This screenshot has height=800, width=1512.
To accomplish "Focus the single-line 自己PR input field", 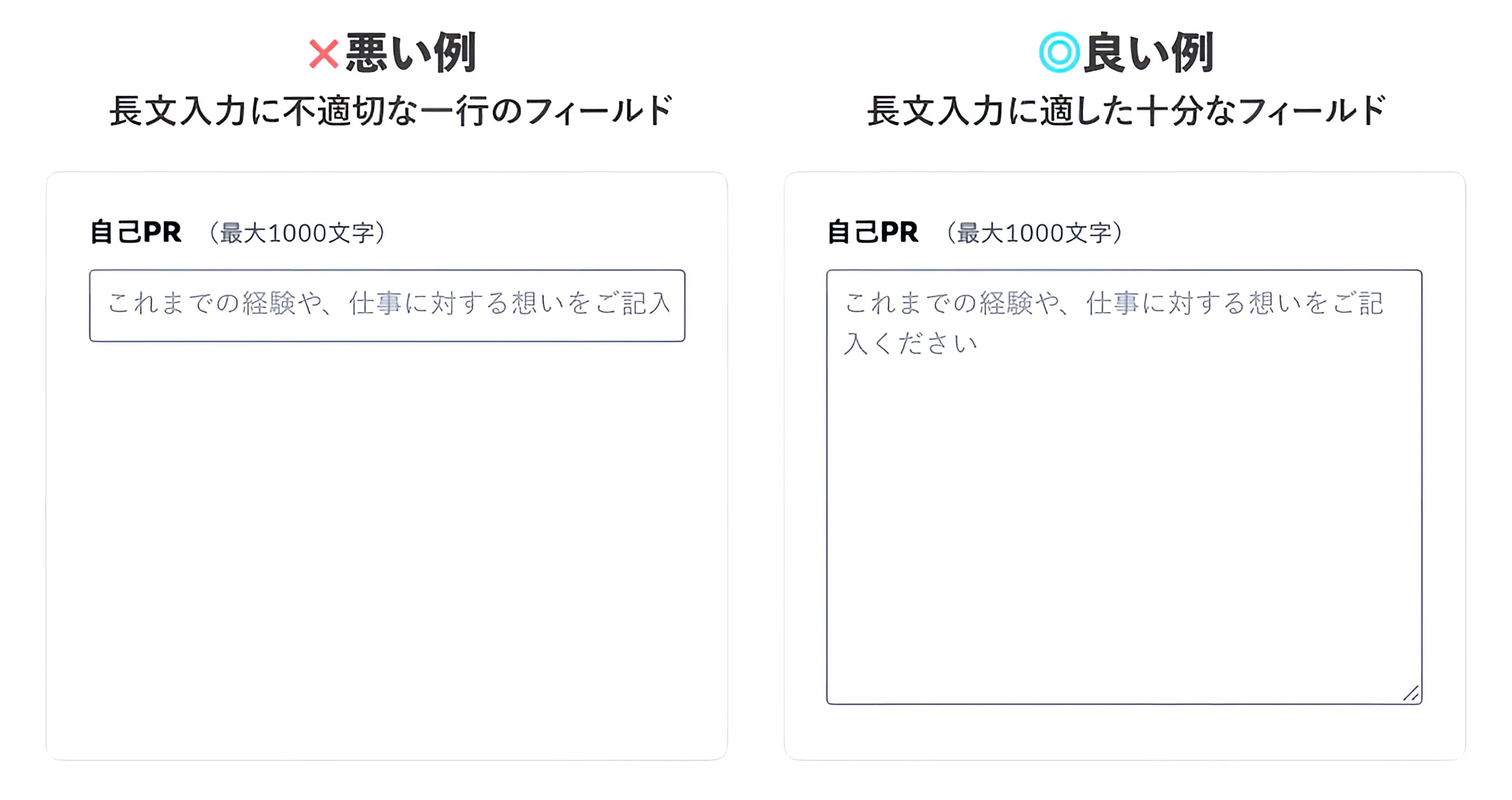I will (x=387, y=305).
